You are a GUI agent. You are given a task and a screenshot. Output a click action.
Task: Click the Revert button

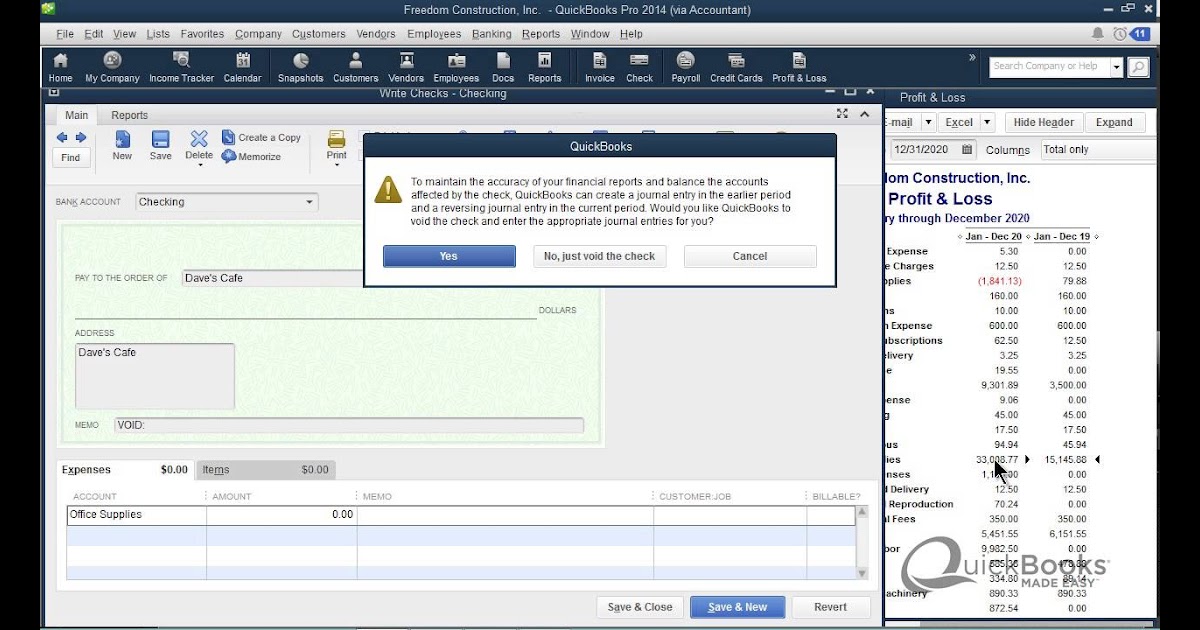830,607
